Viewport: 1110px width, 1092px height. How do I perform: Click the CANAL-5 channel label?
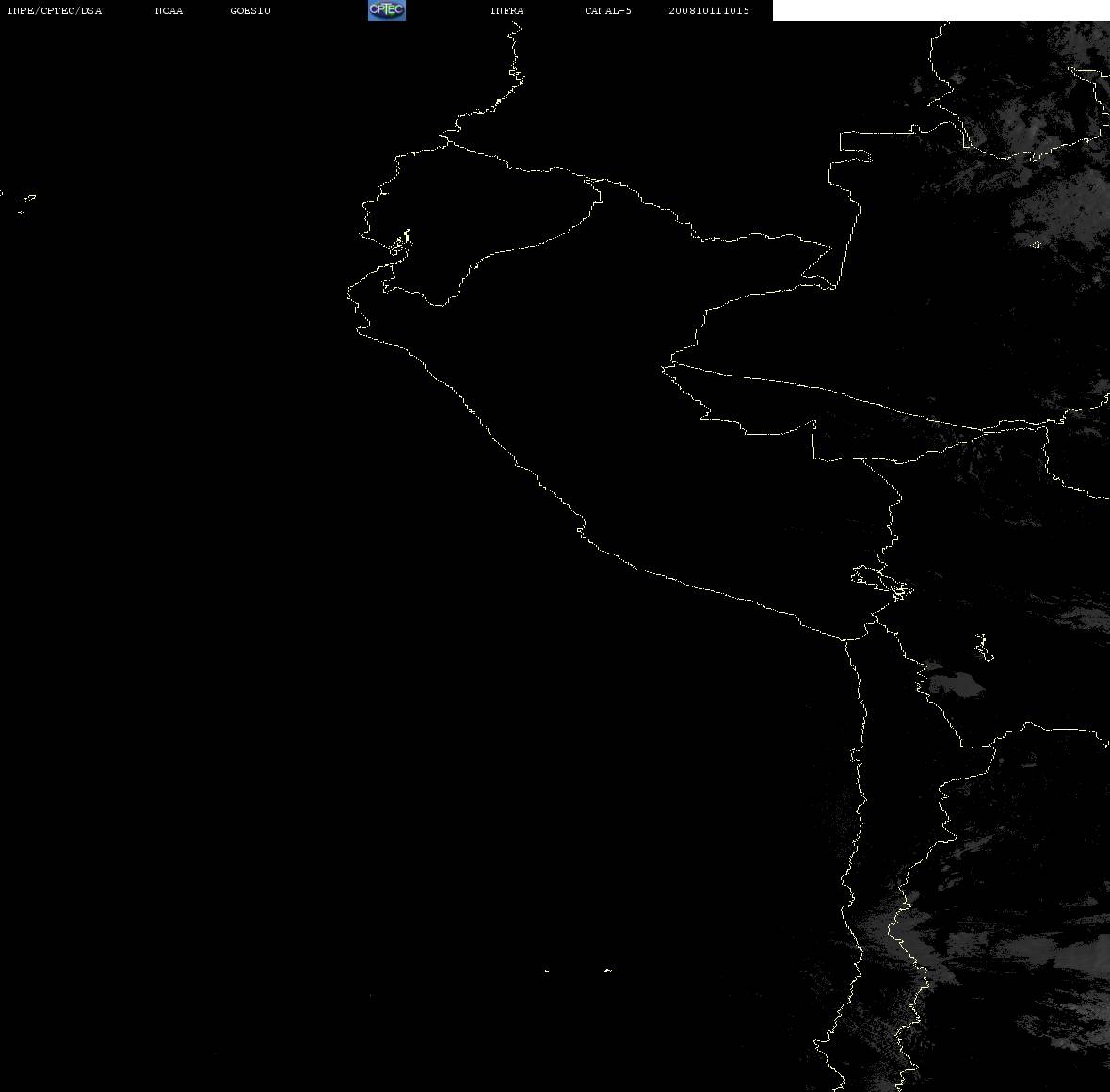click(607, 10)
